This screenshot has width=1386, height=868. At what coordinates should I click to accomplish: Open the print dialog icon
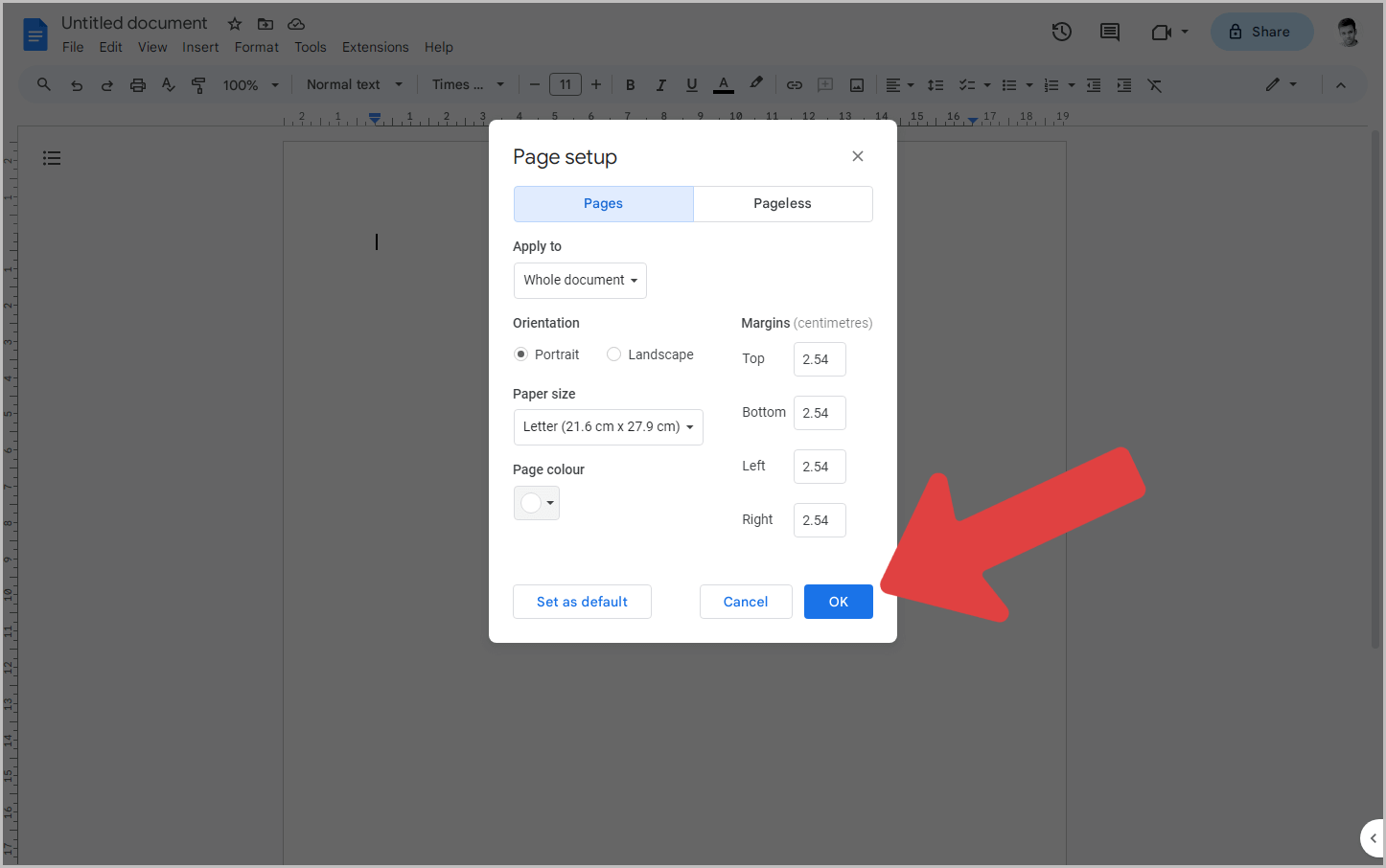[x=137, y=84]
